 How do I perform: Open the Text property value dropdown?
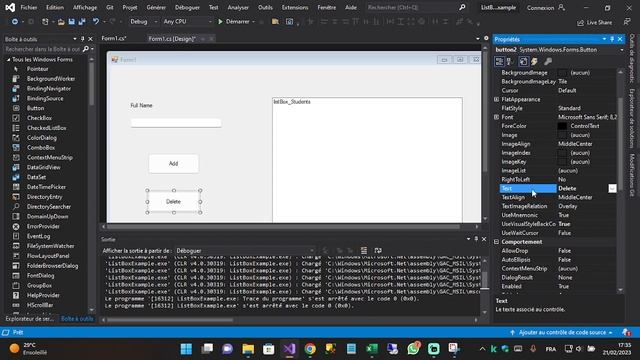(x=612, y=188)
